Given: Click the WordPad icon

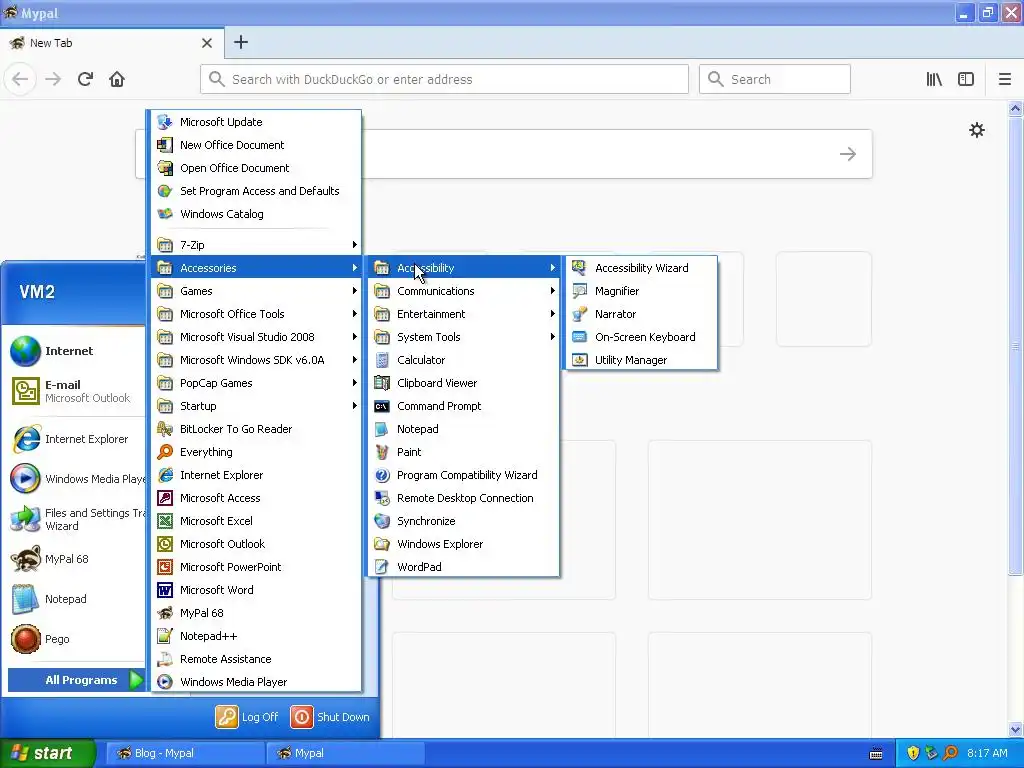Looking at the screenshot, I should coord(382,567).
